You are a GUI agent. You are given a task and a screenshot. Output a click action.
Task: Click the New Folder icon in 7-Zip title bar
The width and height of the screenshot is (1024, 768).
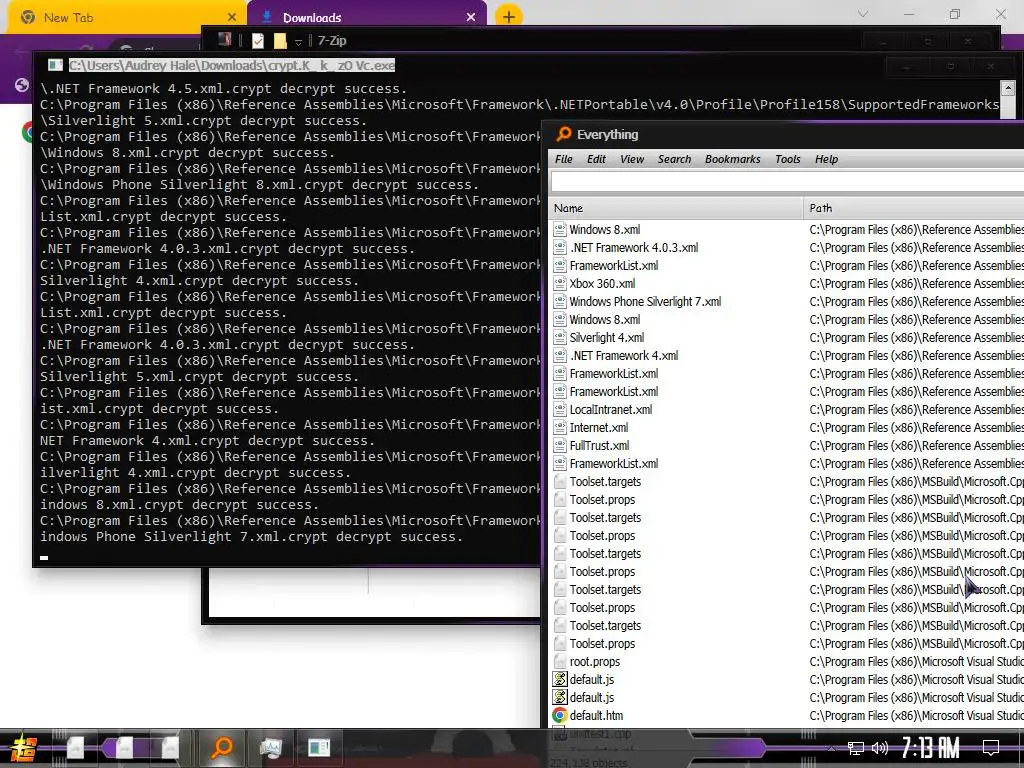280,40
